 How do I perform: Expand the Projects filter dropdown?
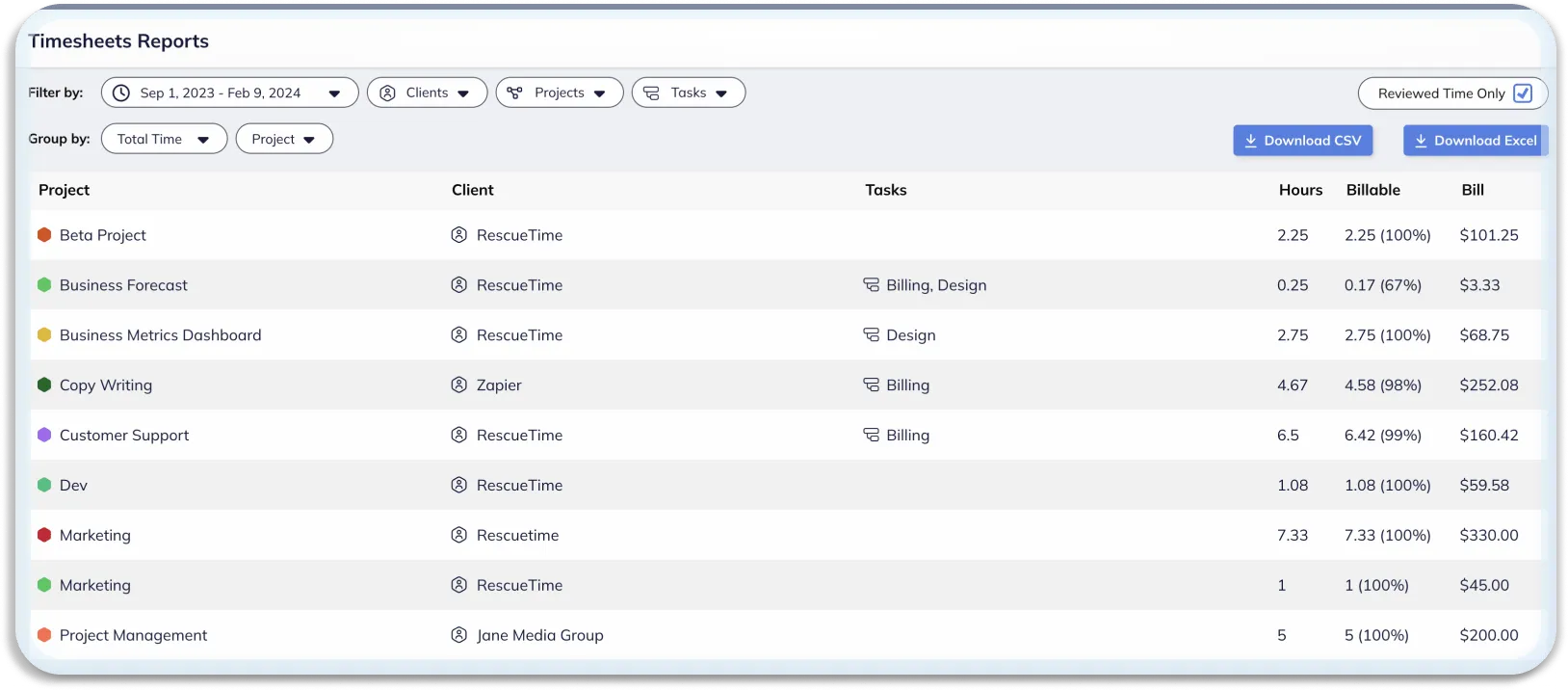[x=560, y=93]
